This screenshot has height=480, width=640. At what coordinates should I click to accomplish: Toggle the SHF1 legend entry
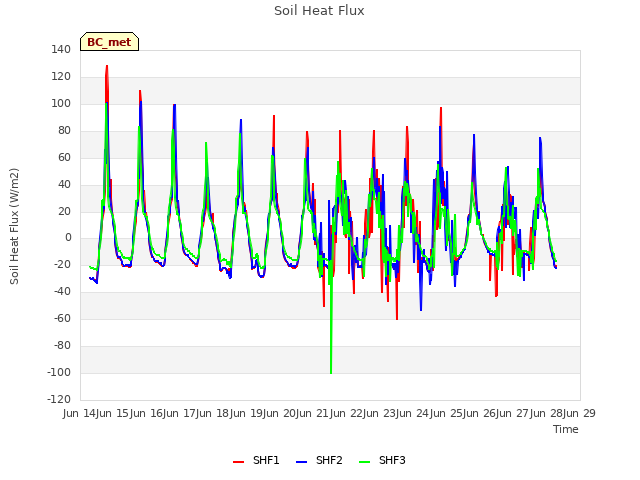click(x=256, y=460)
